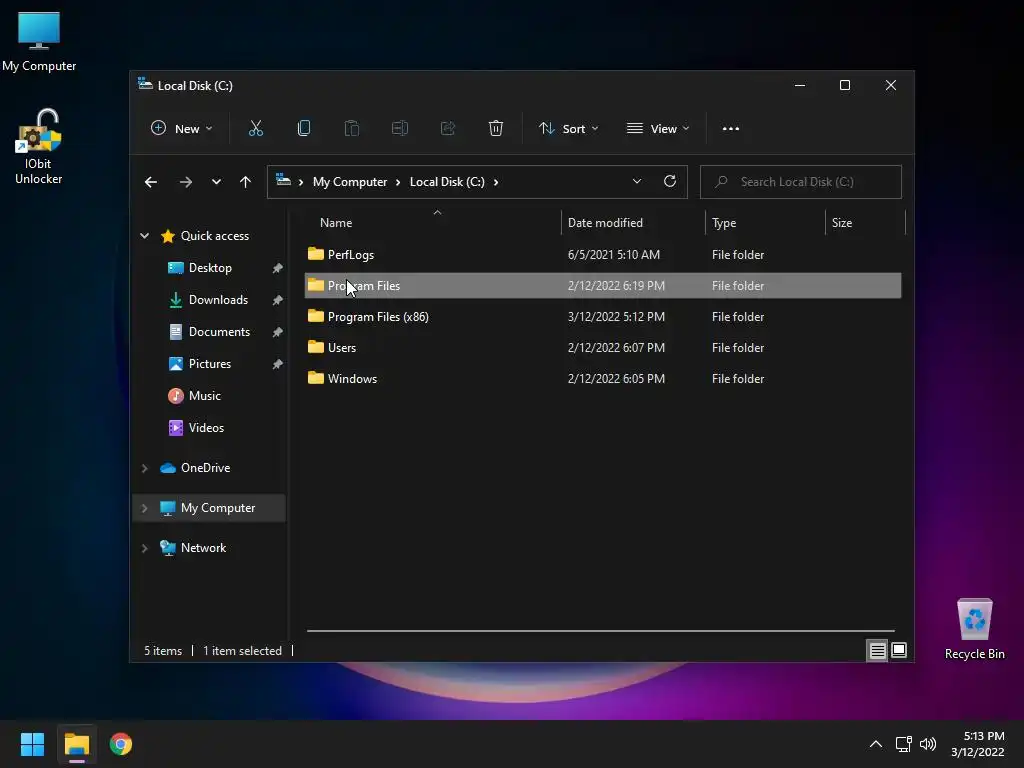Expand the Network tree node
This screenshot has height=768, width=1024.
144,548
